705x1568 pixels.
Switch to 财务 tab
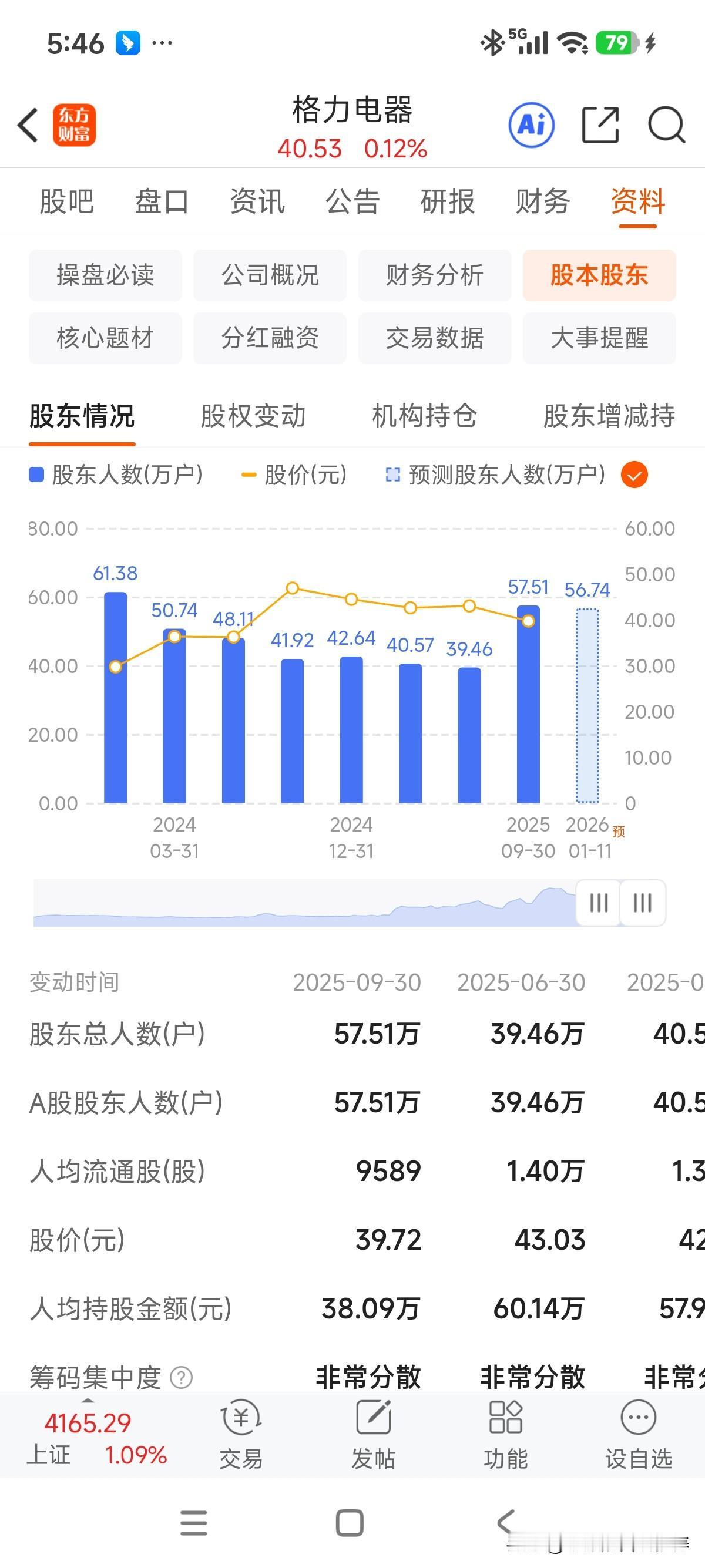542,201
